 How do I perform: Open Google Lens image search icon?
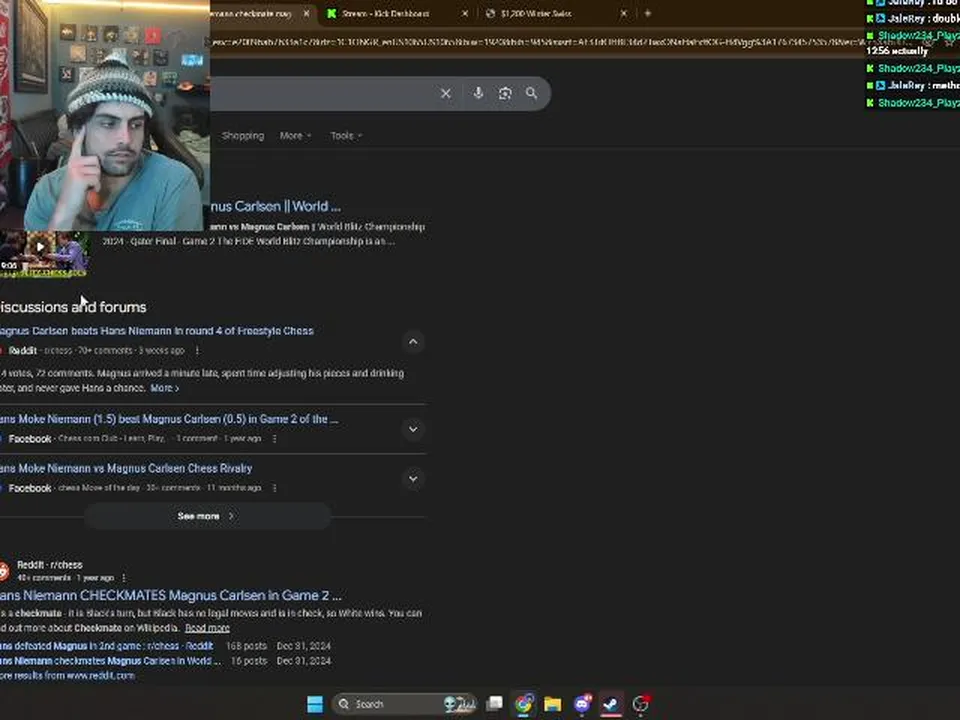point(505,94)
